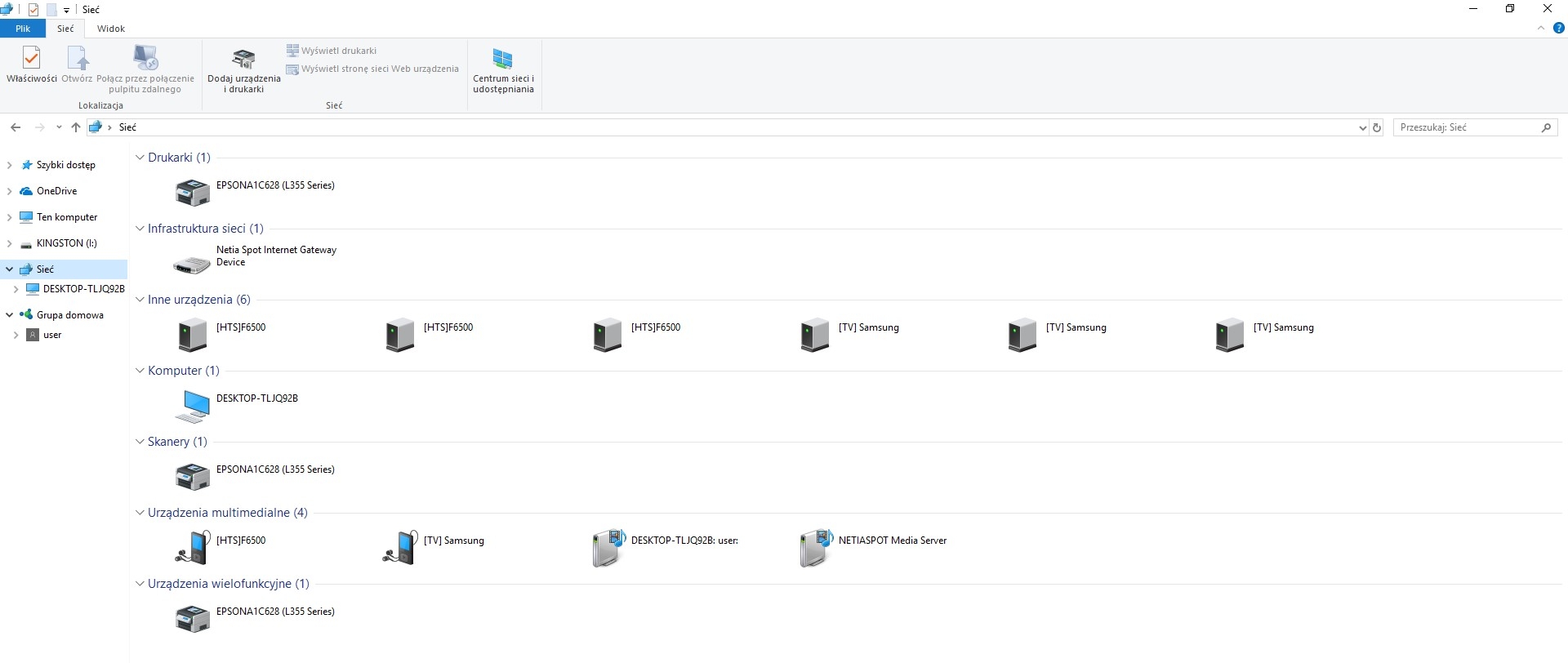The width and height of the screenshot is (1568, 663).
Task: Click the quick access properties checkmark icon
Action: 33,10
